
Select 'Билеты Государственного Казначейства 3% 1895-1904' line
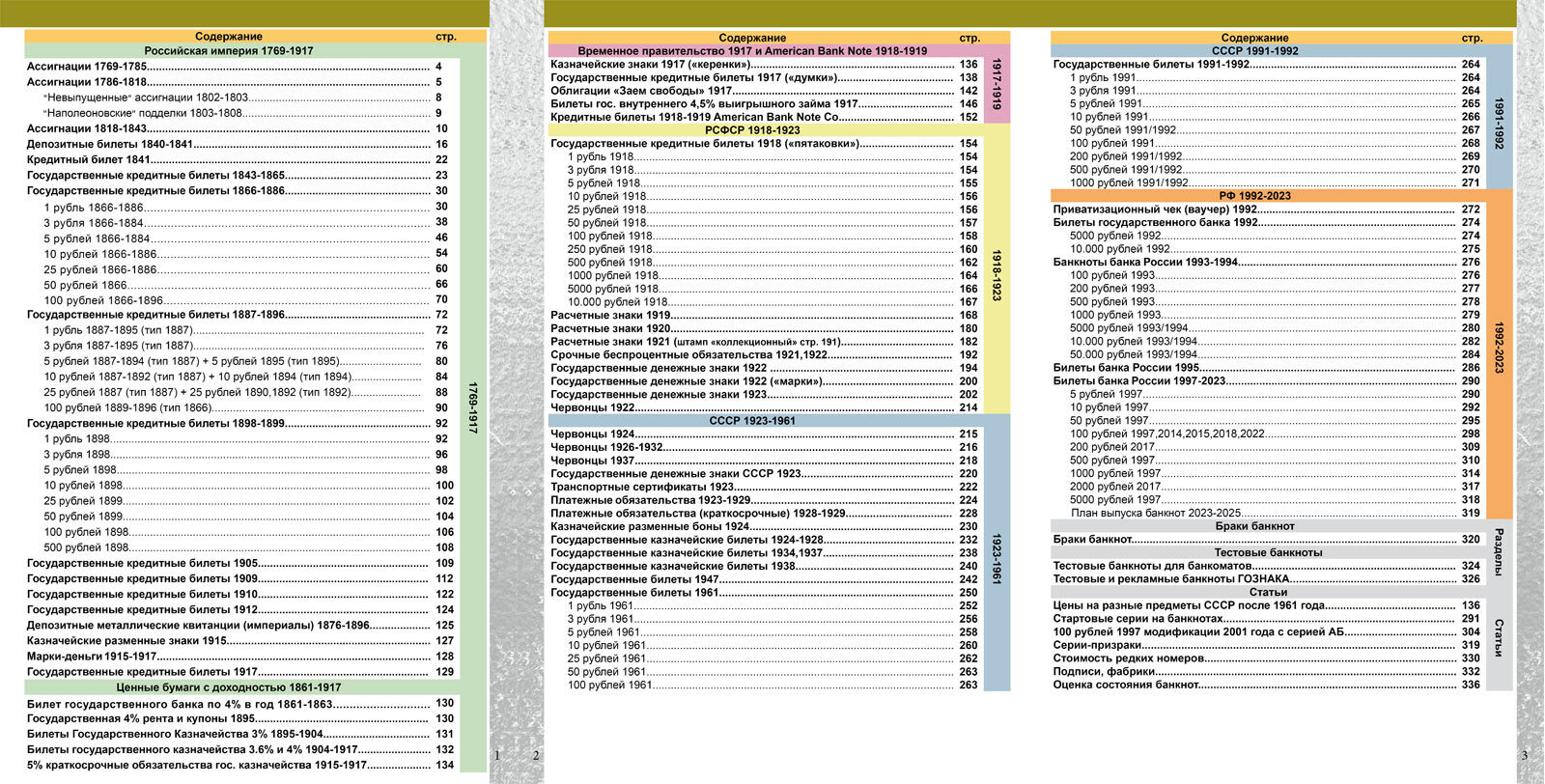point(239,734)
